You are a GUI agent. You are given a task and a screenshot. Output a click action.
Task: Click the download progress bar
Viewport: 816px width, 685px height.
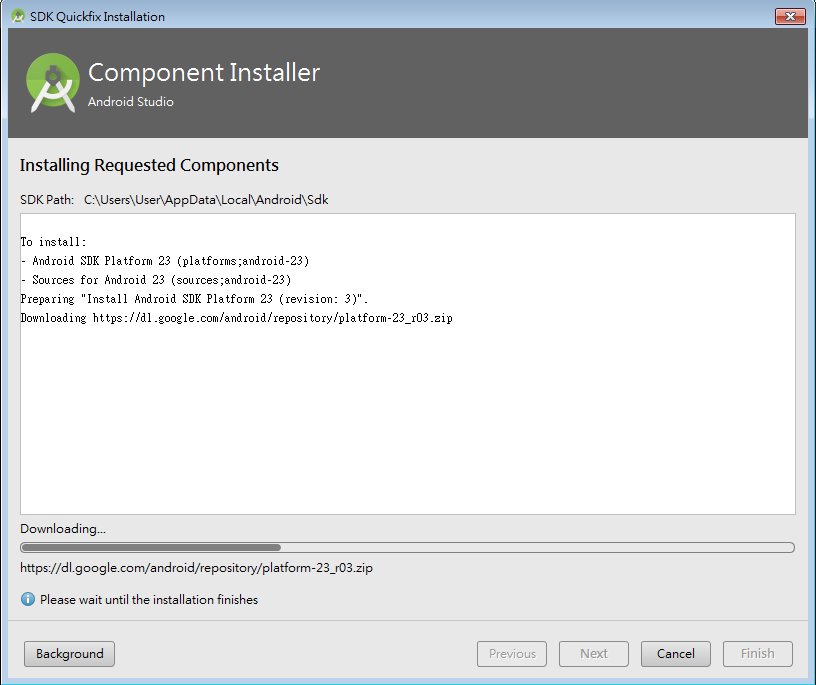407,548
